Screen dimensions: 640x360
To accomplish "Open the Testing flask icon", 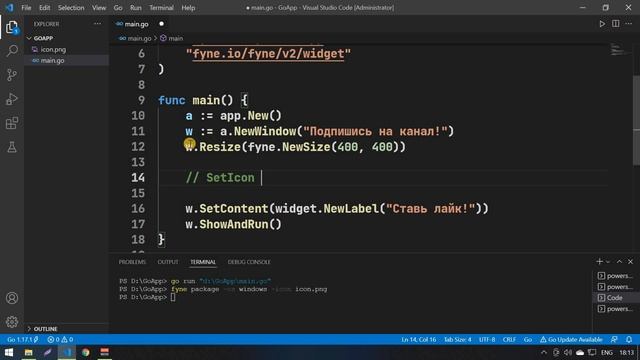I will (12, 147).
